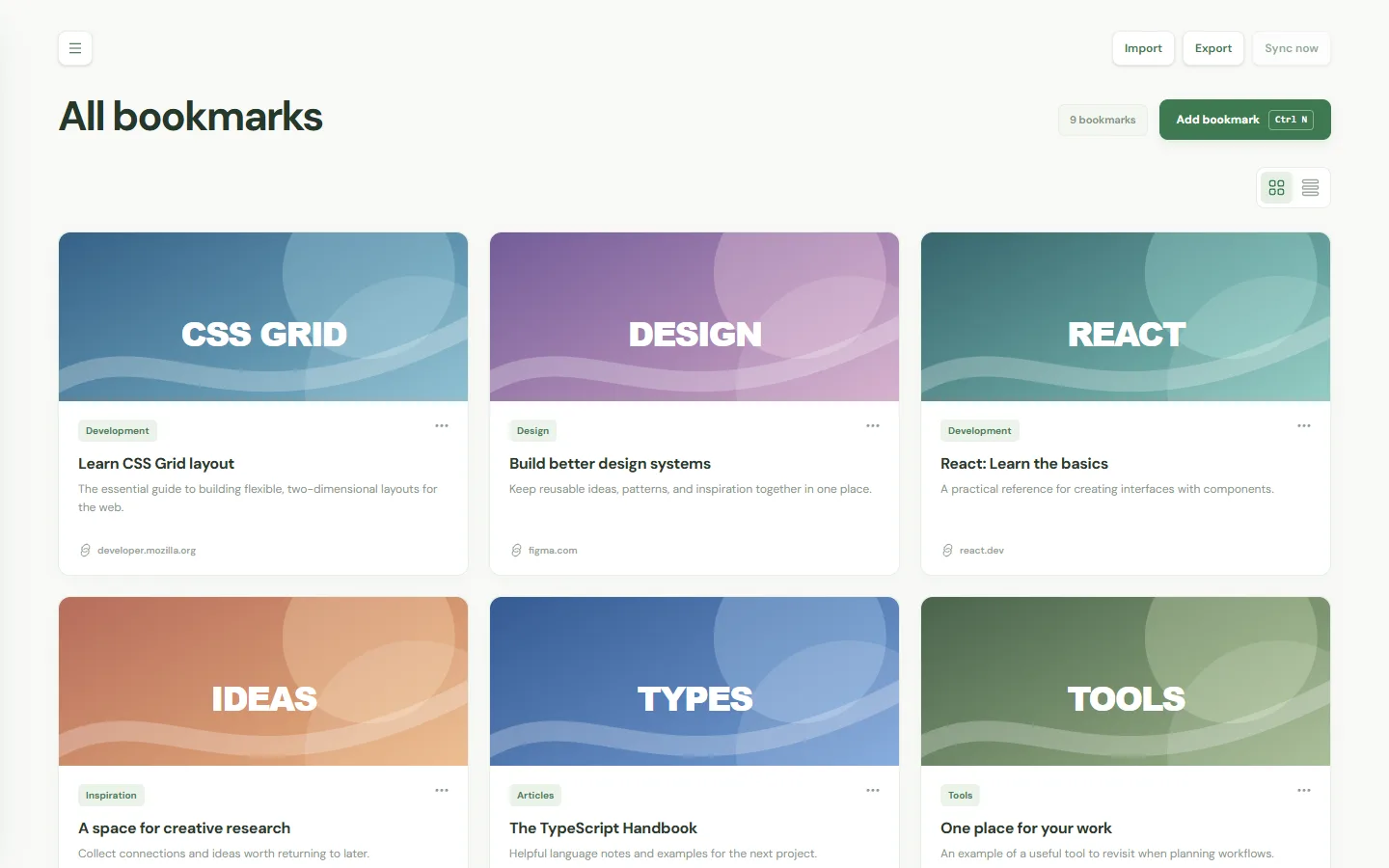Click the link icon beside figma.com

[516, 551]
